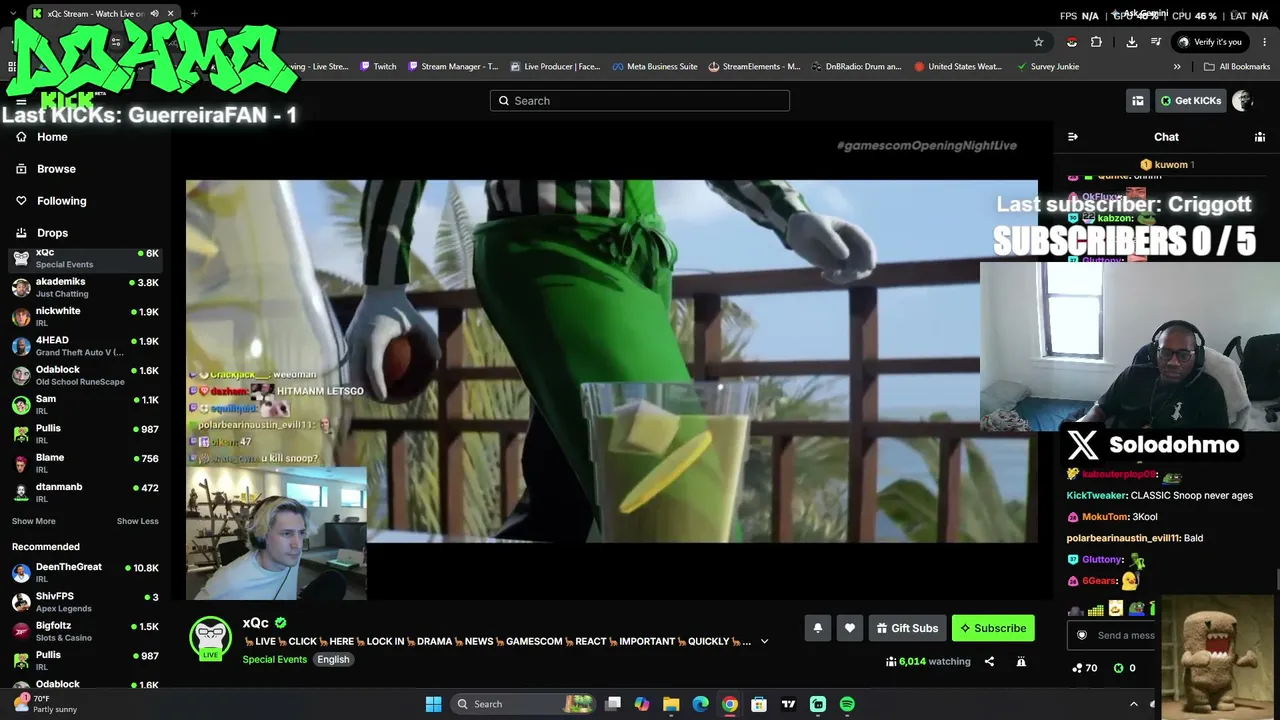The width and height of the screenshot is (1280, 720).
Task: Open Bigfoltz Slots & Casino channel
Action: (x=85, y=632)
